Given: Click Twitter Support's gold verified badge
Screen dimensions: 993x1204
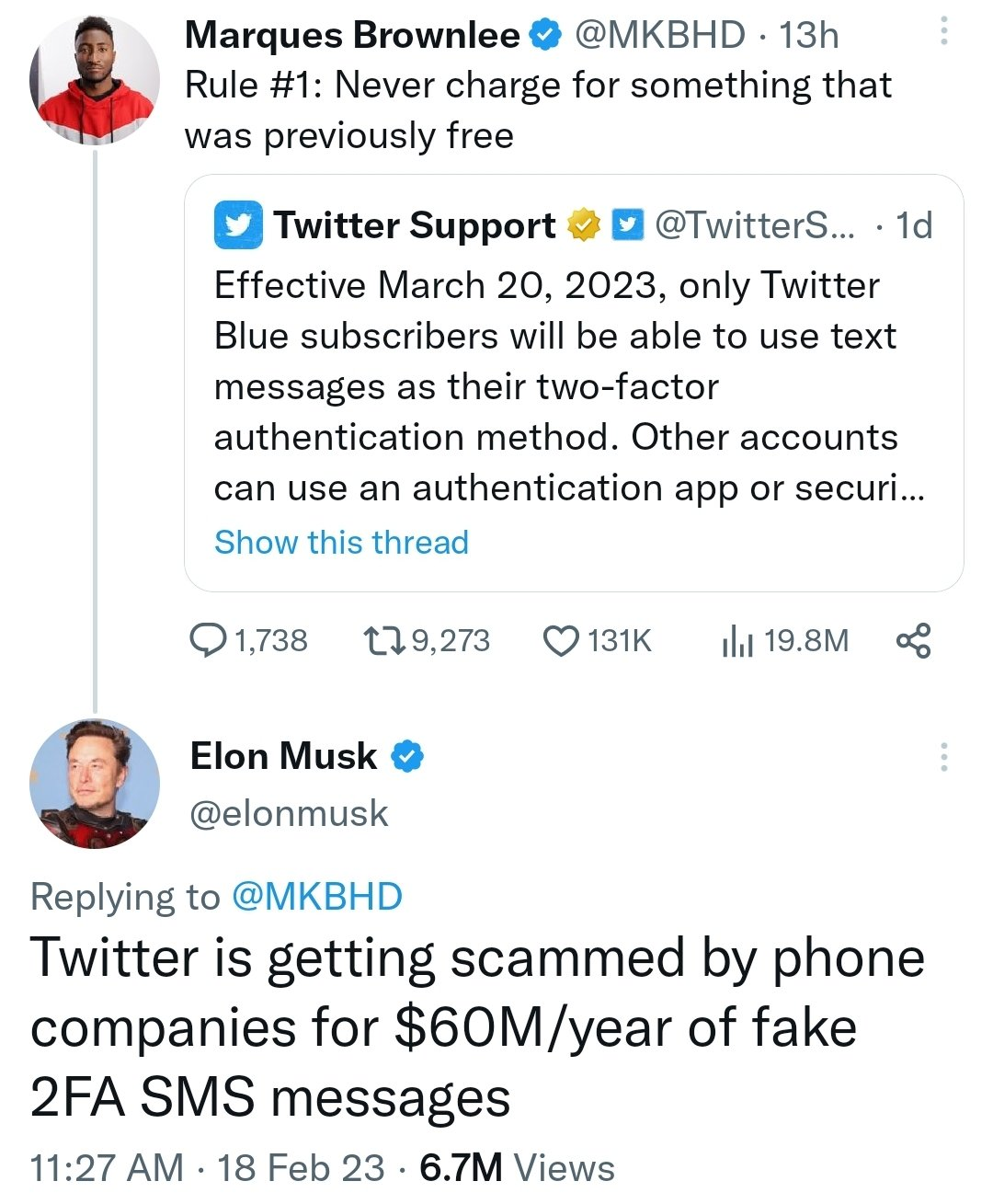Looking at the screenshot, I should (583, 225).
